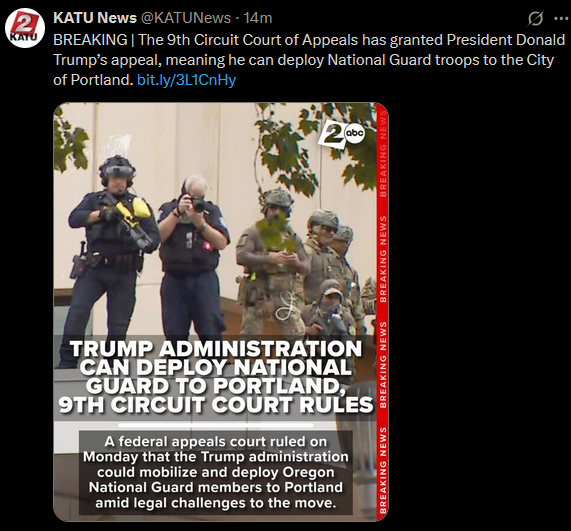Open the KATU News profile avatar
The width and height of the screenshot is (571, 531).
tap(25, 28)
